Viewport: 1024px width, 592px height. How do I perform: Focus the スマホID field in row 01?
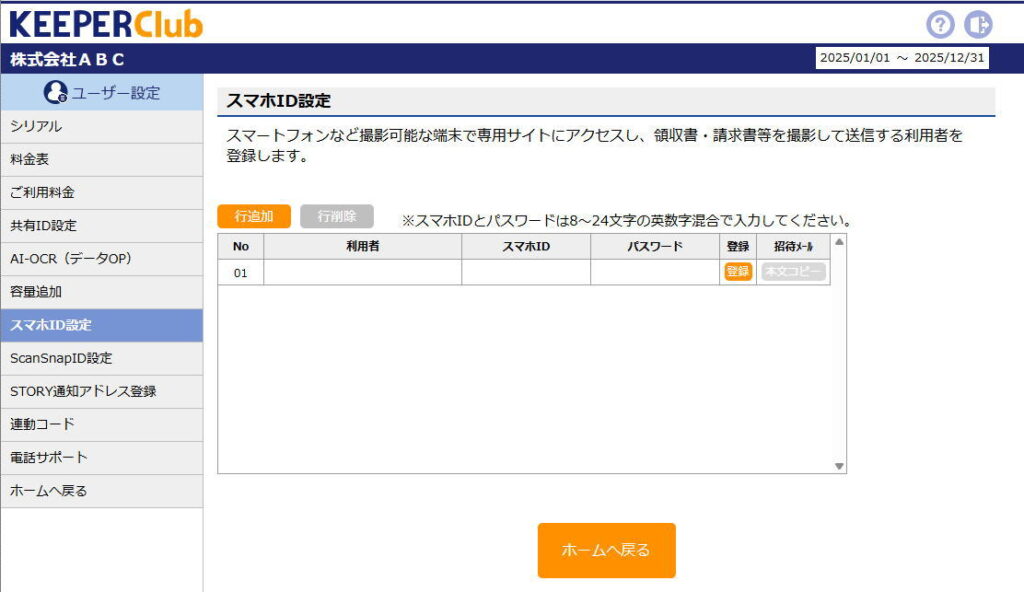526,272
